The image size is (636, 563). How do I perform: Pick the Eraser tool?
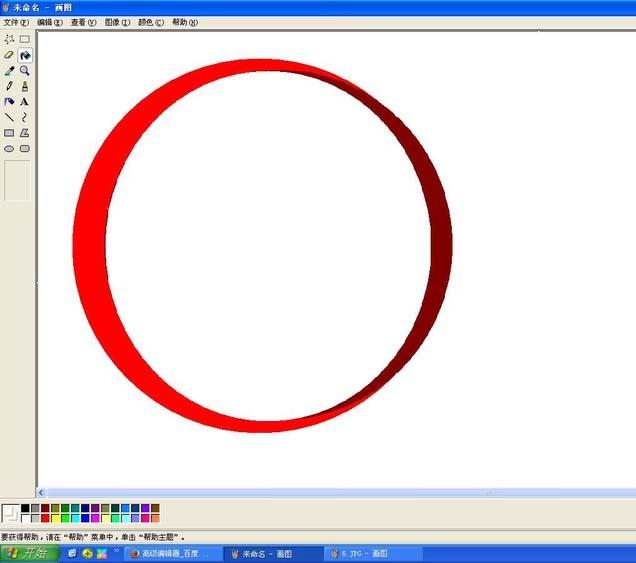coord(9,56)
